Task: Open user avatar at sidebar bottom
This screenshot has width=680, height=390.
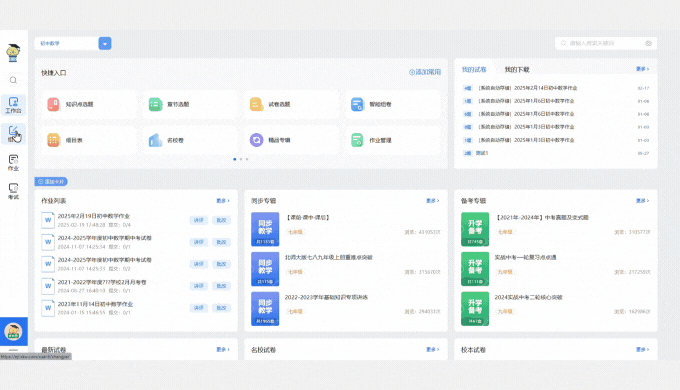Action: [x=13, y=332]
